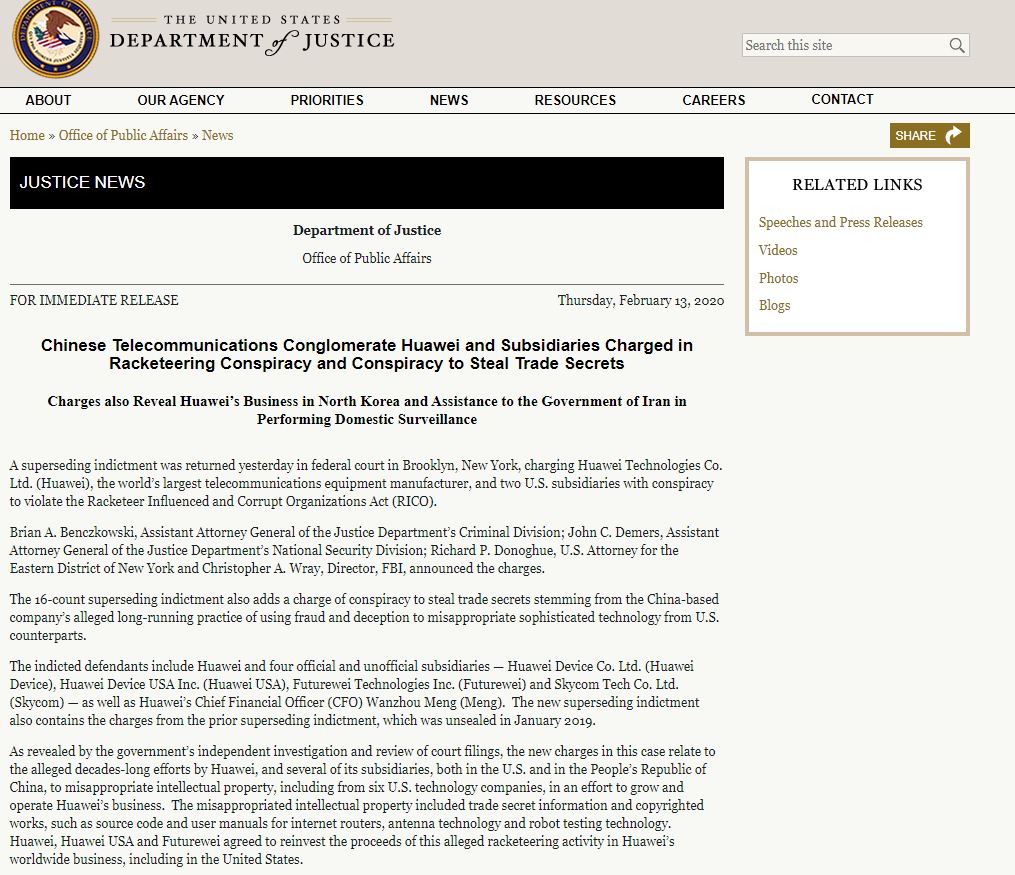1015x875 pixels.
Task: Open Speeches and Press Releases link
Action: pyautogui.click(x=840, y=222)
